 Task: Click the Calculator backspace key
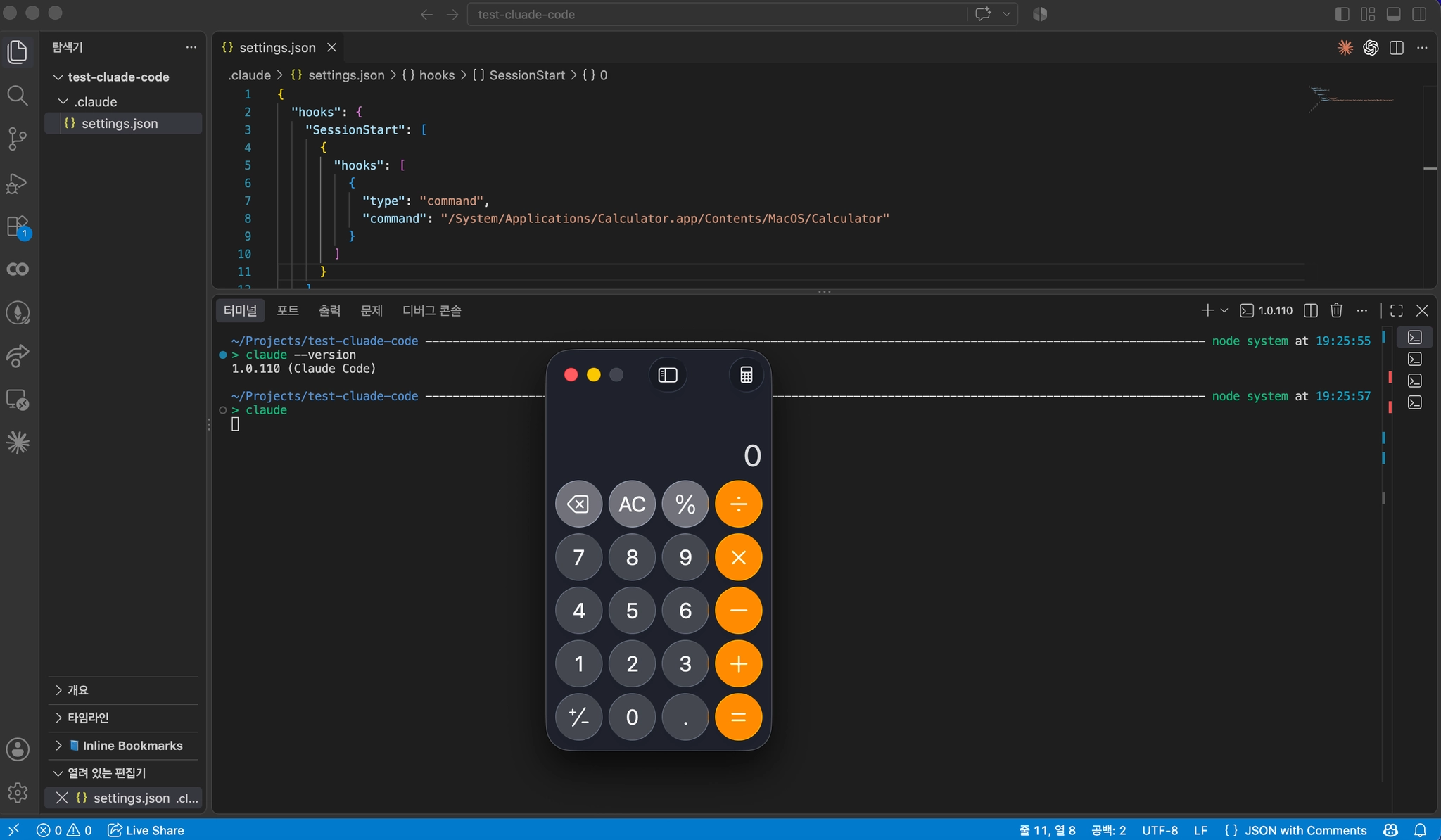578,504
